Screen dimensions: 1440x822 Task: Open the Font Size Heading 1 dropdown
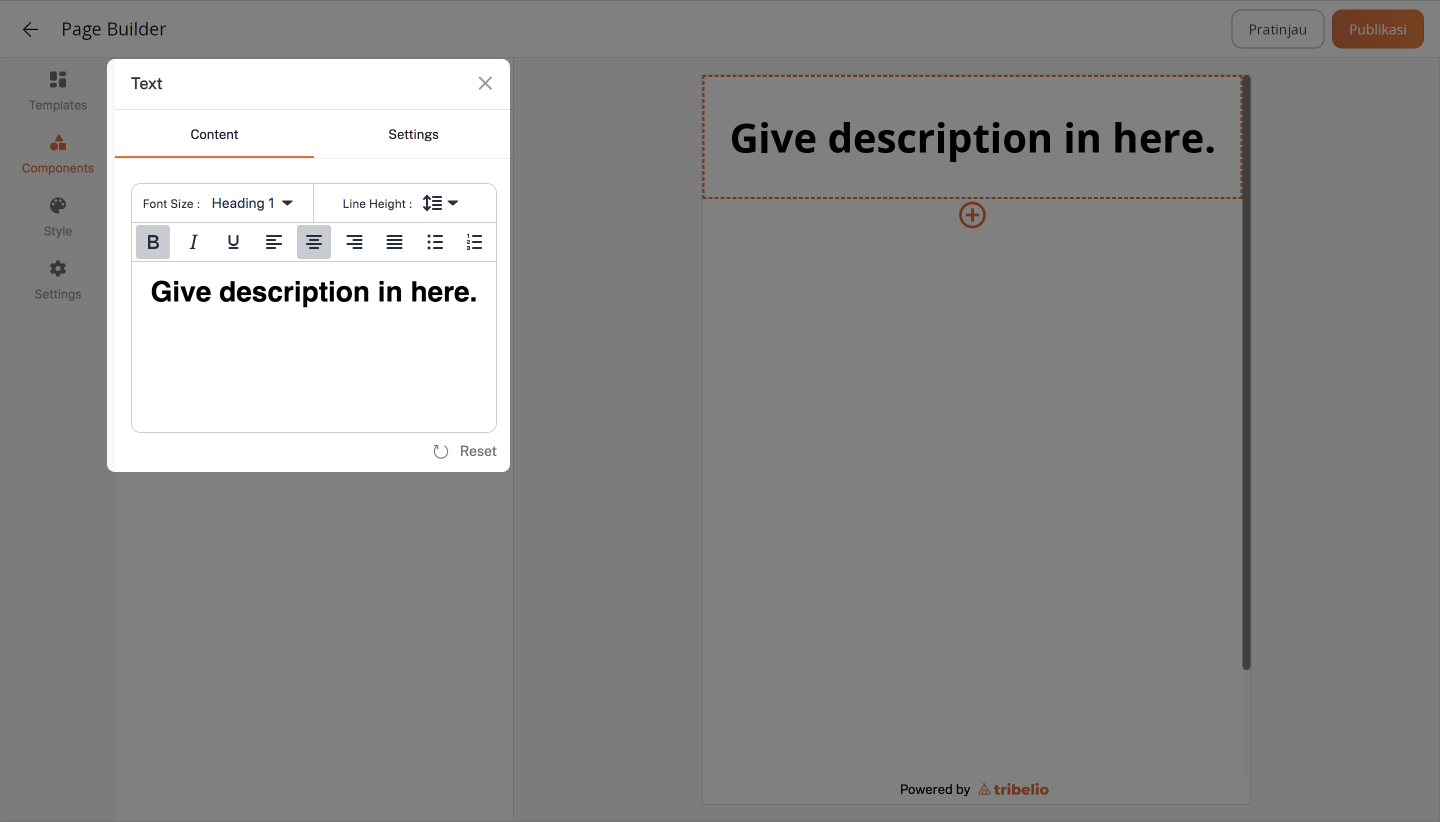(252, 203)
